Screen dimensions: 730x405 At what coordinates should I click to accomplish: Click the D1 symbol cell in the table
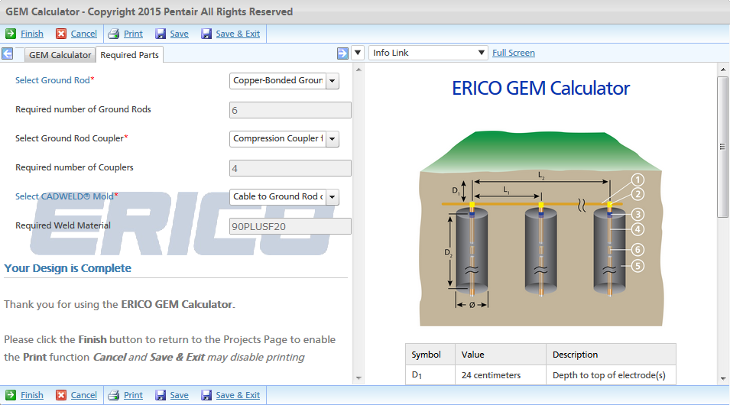click(x=430, y=375)
